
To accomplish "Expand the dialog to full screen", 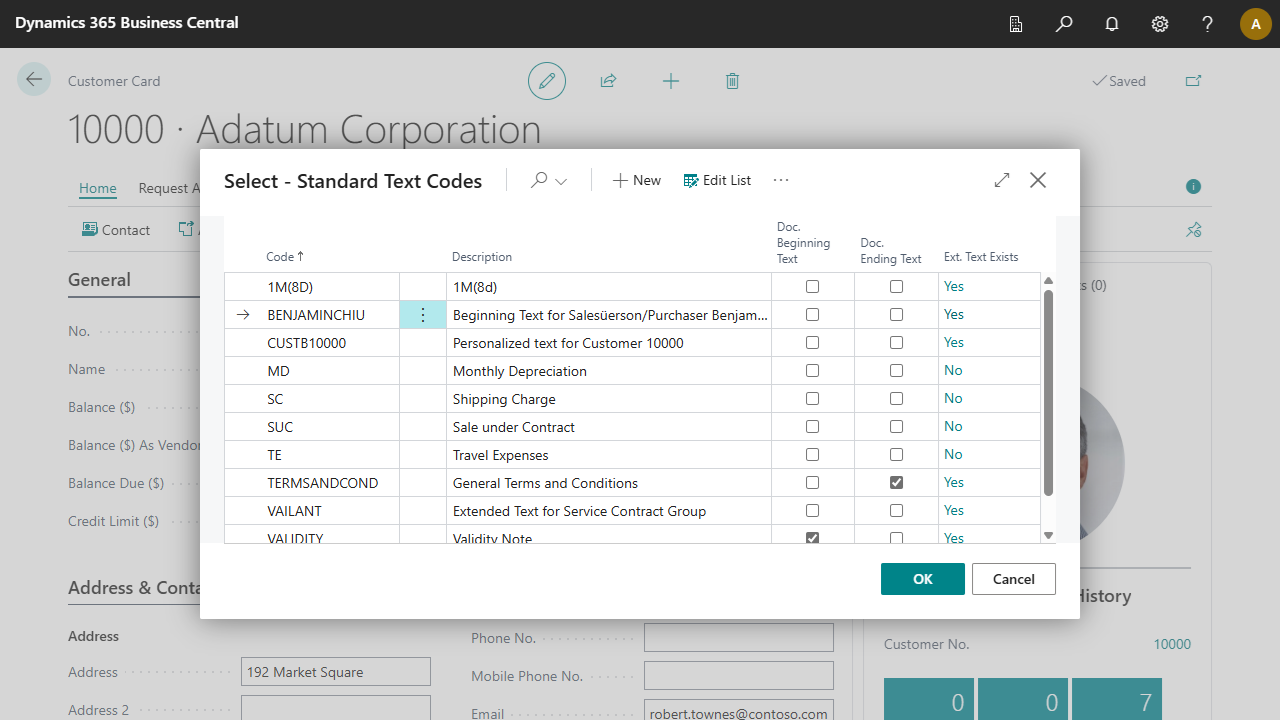I will [x=1002, y=180].
